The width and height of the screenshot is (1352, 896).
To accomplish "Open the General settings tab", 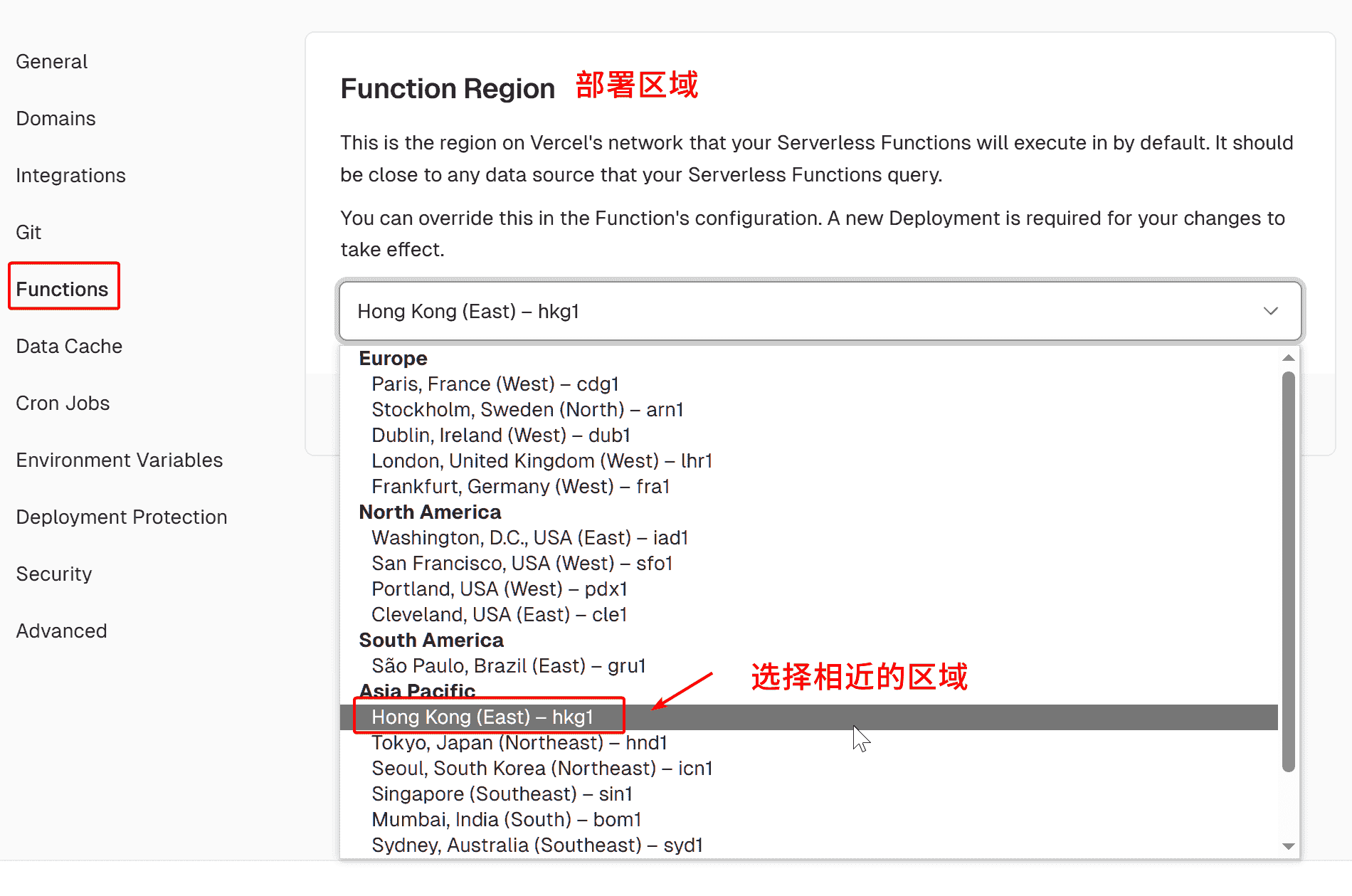I will (52, 62).
